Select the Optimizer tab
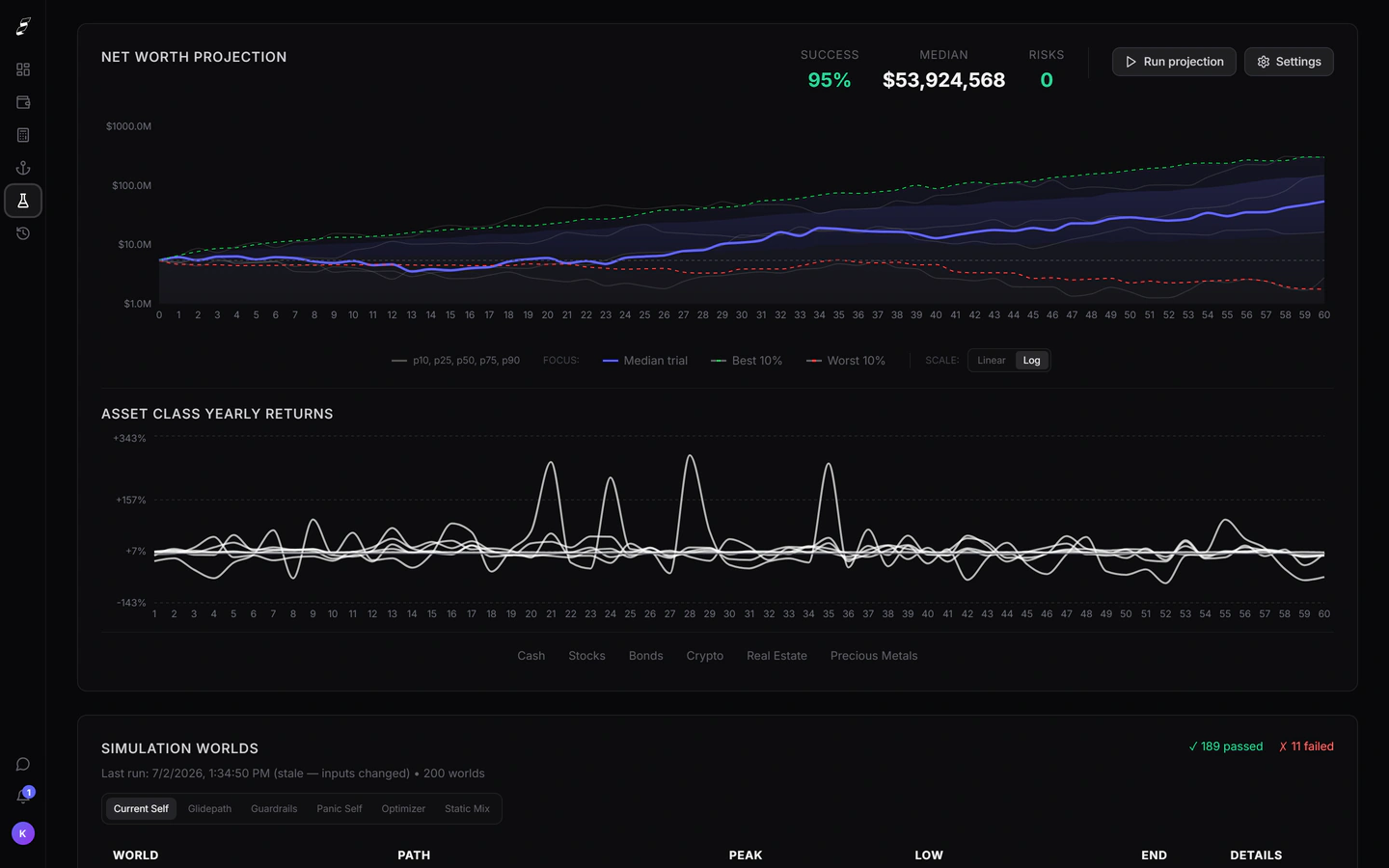This screenshot has width=1389, height=868. pos(403,809)
